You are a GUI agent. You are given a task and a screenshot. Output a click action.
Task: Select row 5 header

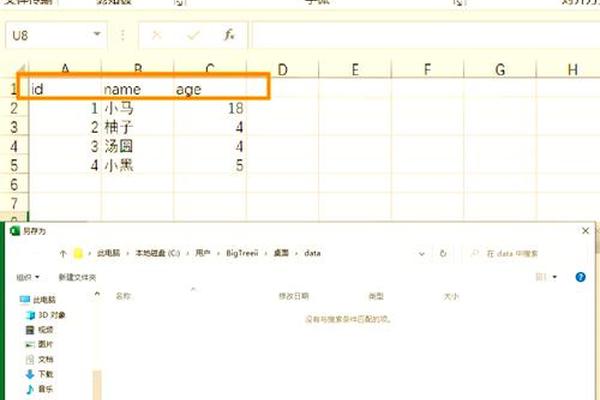coord(14,165)
